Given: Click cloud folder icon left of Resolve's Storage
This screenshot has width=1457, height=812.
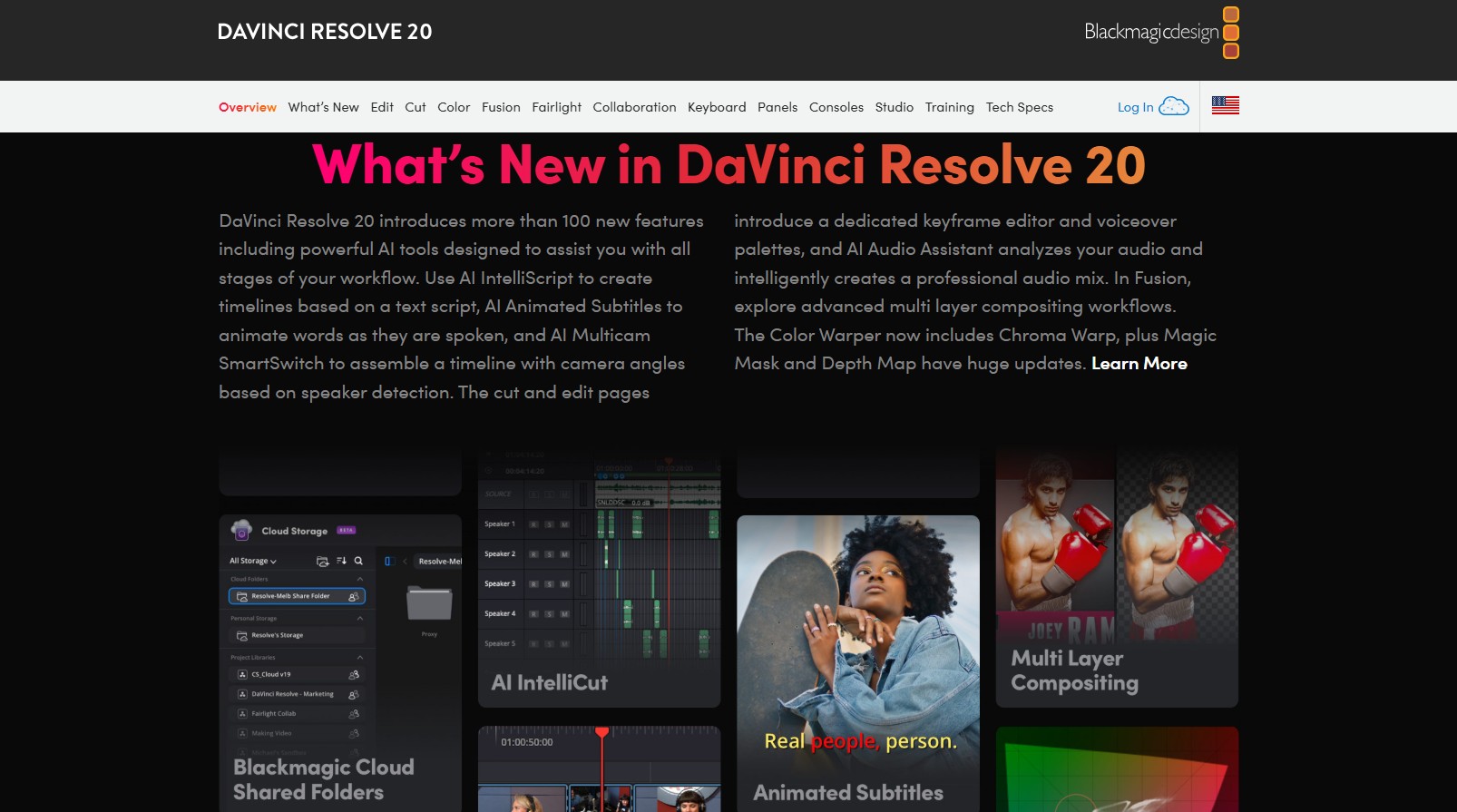Looking at the screenshot, I should pyautogui.click(x=242, y=635).
